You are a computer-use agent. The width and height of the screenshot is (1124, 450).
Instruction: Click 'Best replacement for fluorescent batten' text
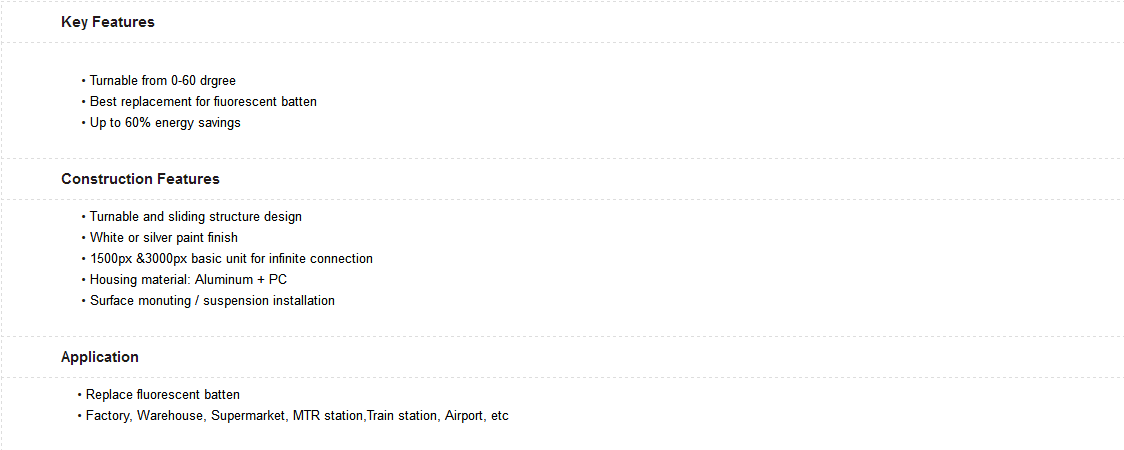click(x=203, y=101)
